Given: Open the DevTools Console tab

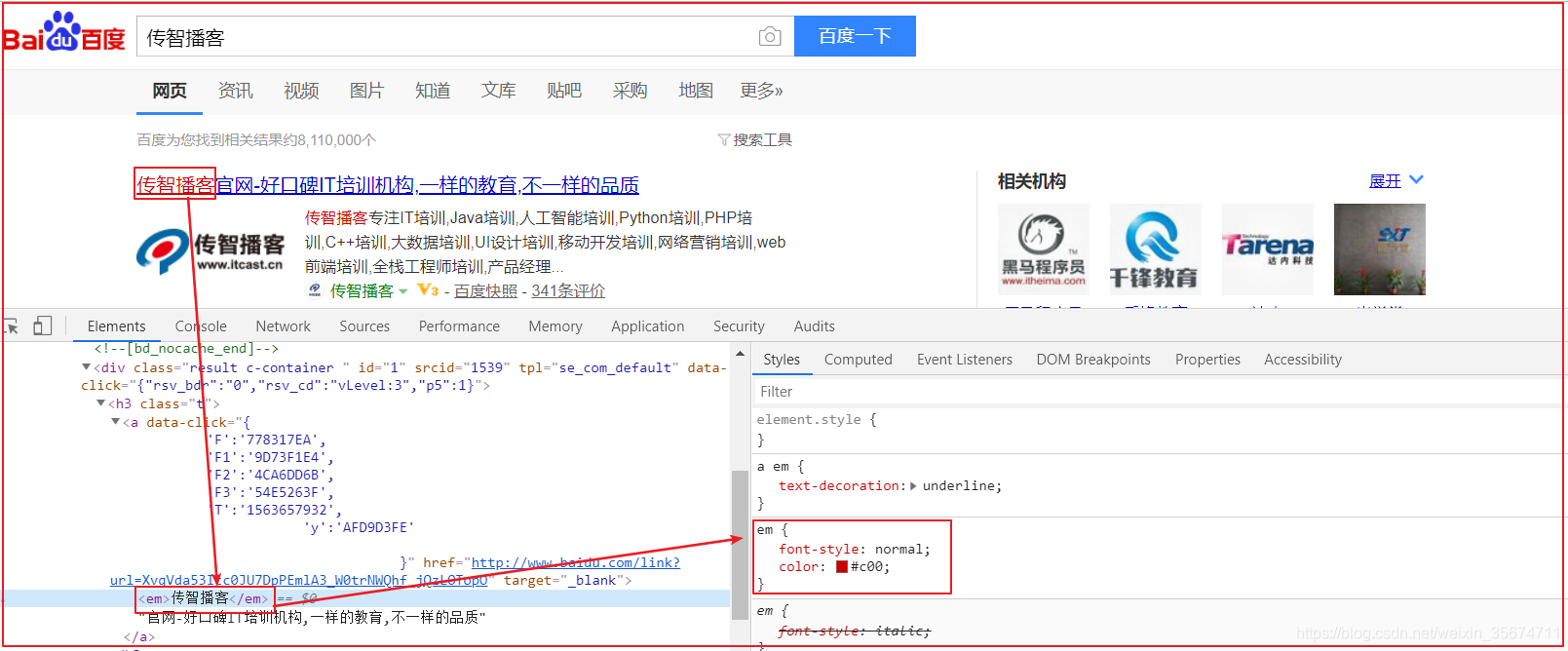Looking at the screenshot, I should pos(201,326).
